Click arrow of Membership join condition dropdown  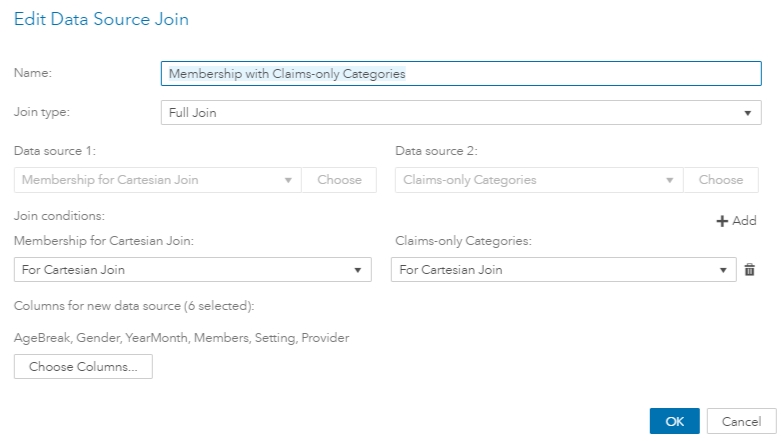pos(358,270)
